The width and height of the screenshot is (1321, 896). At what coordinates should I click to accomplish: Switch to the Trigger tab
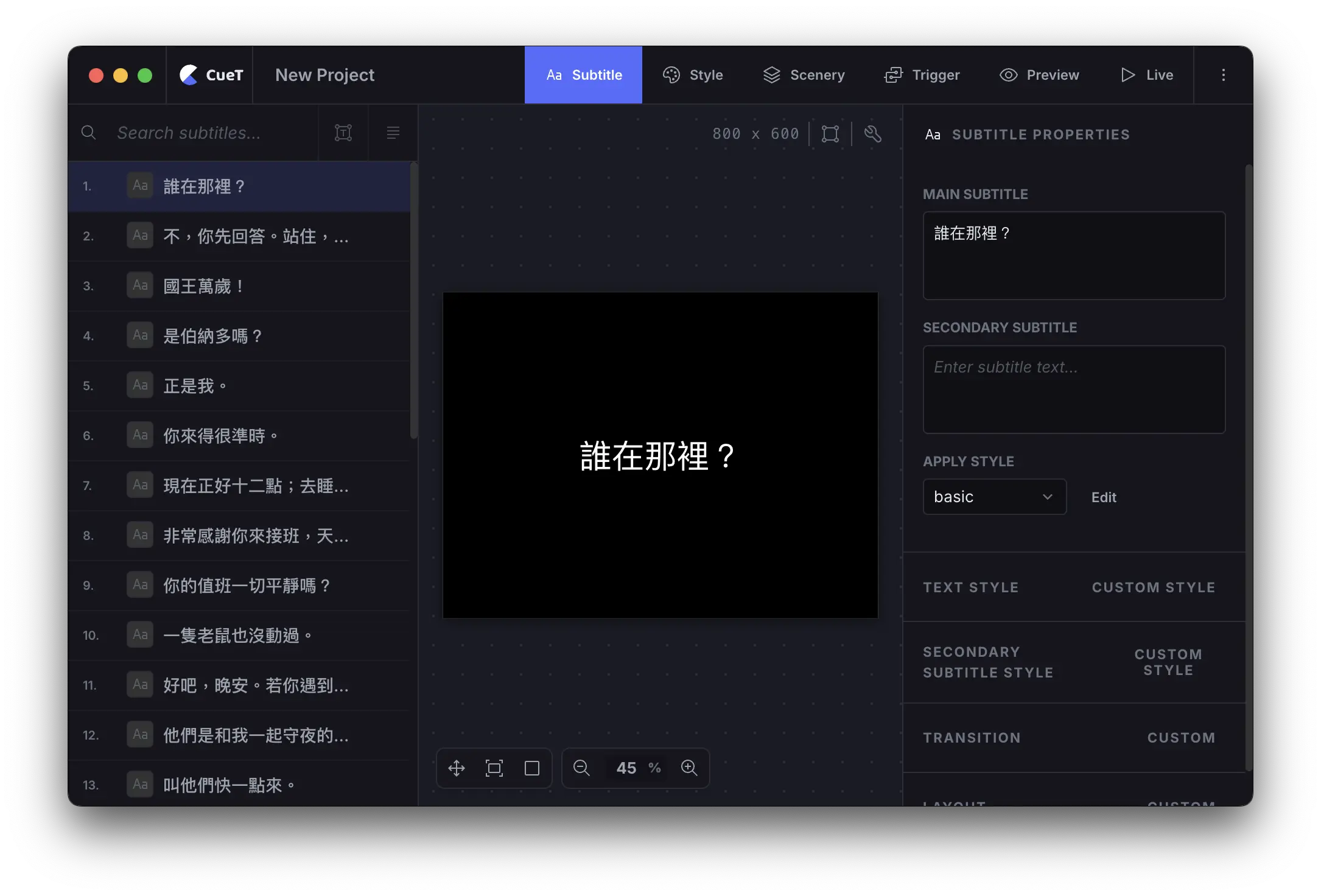922,75
